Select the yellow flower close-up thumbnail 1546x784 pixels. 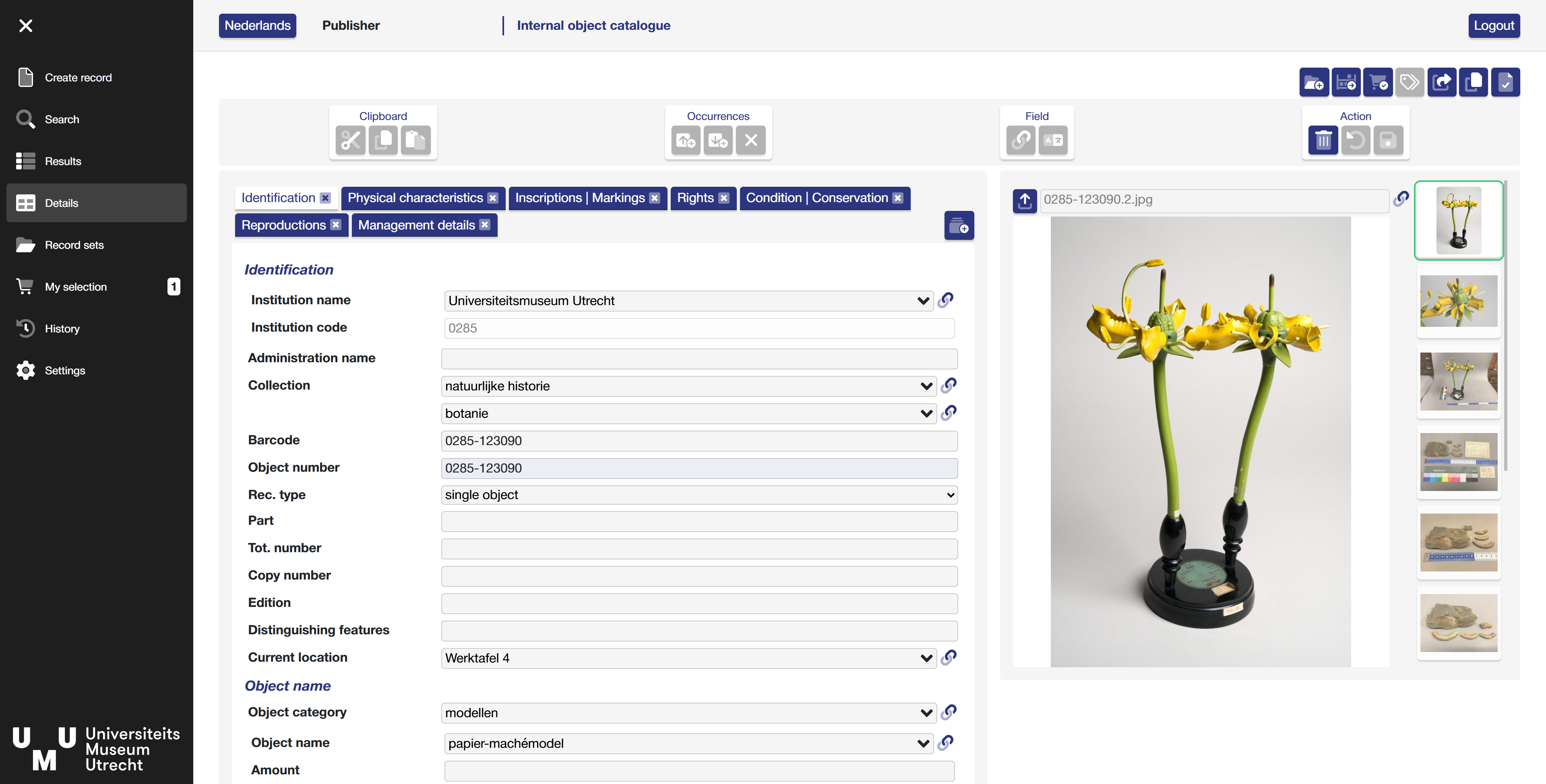coord(1458,301)
